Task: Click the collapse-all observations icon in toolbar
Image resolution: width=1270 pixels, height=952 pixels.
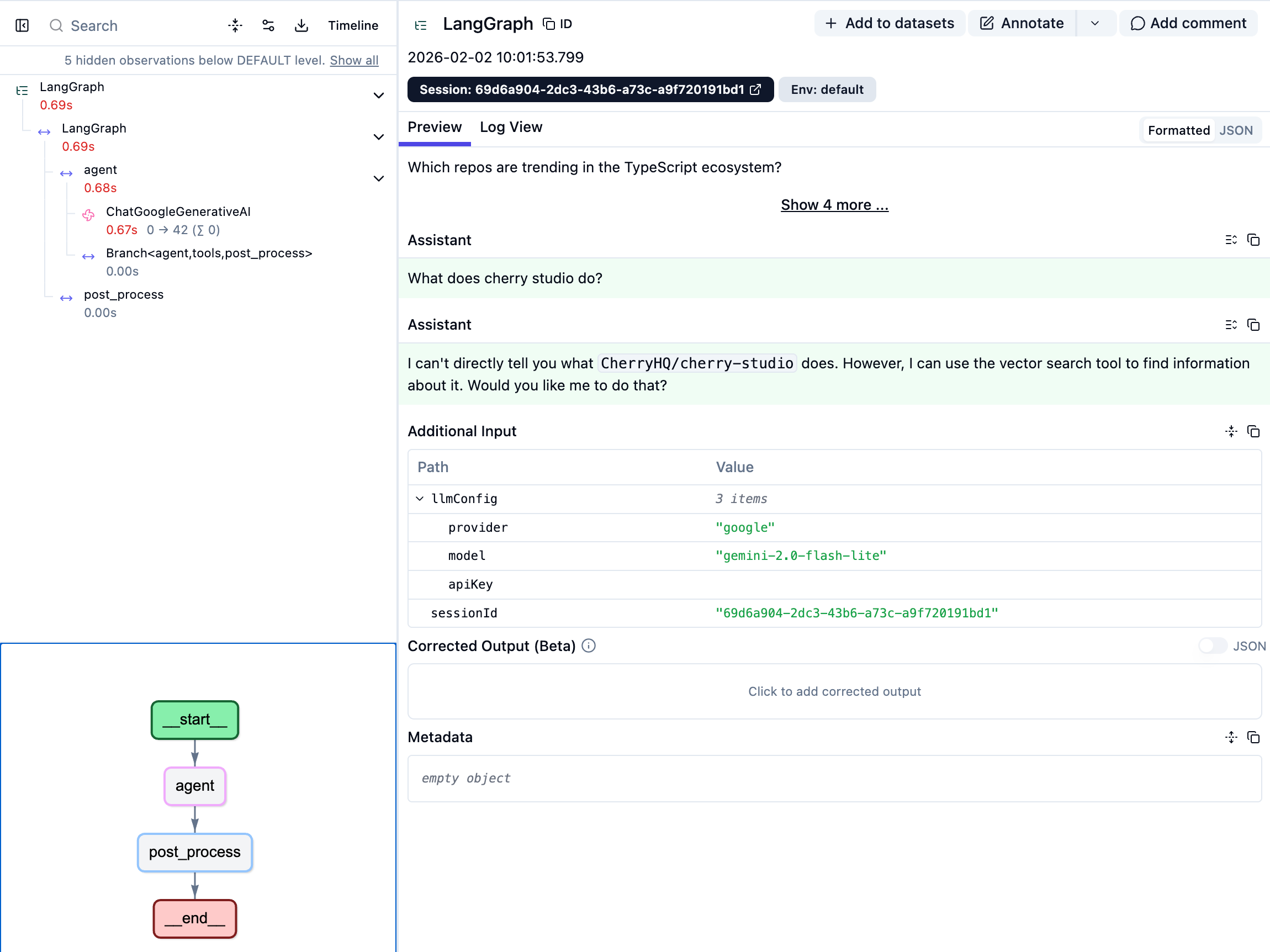Action: [x=235, y=25]
